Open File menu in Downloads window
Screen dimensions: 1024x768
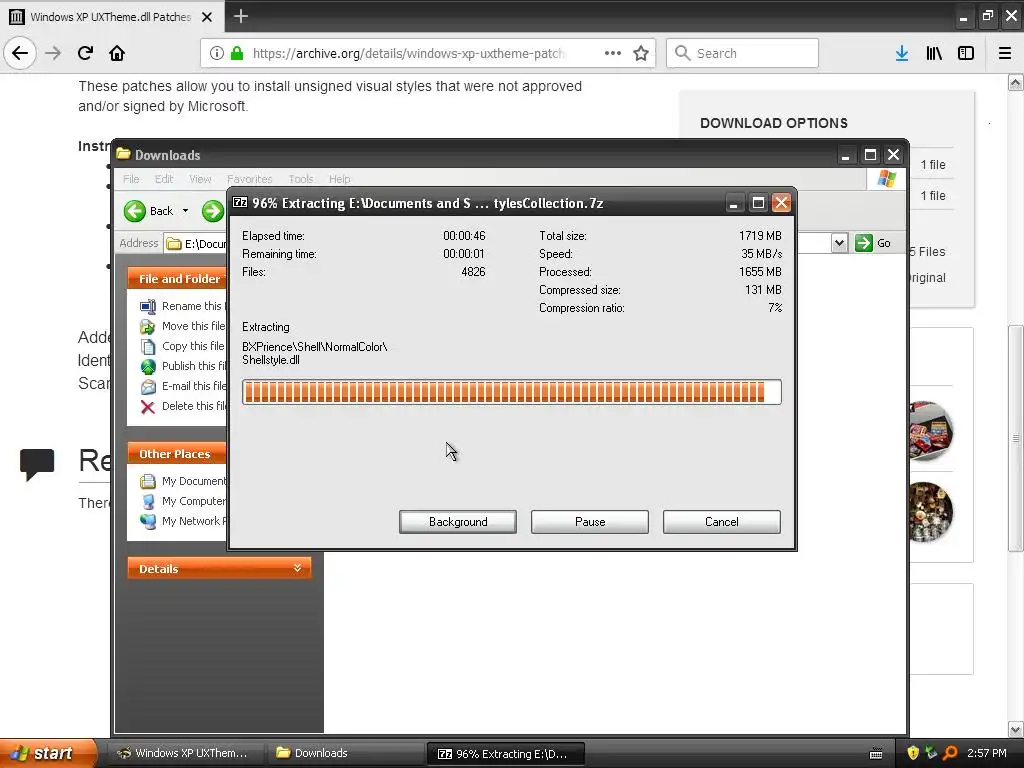[131, 179]
